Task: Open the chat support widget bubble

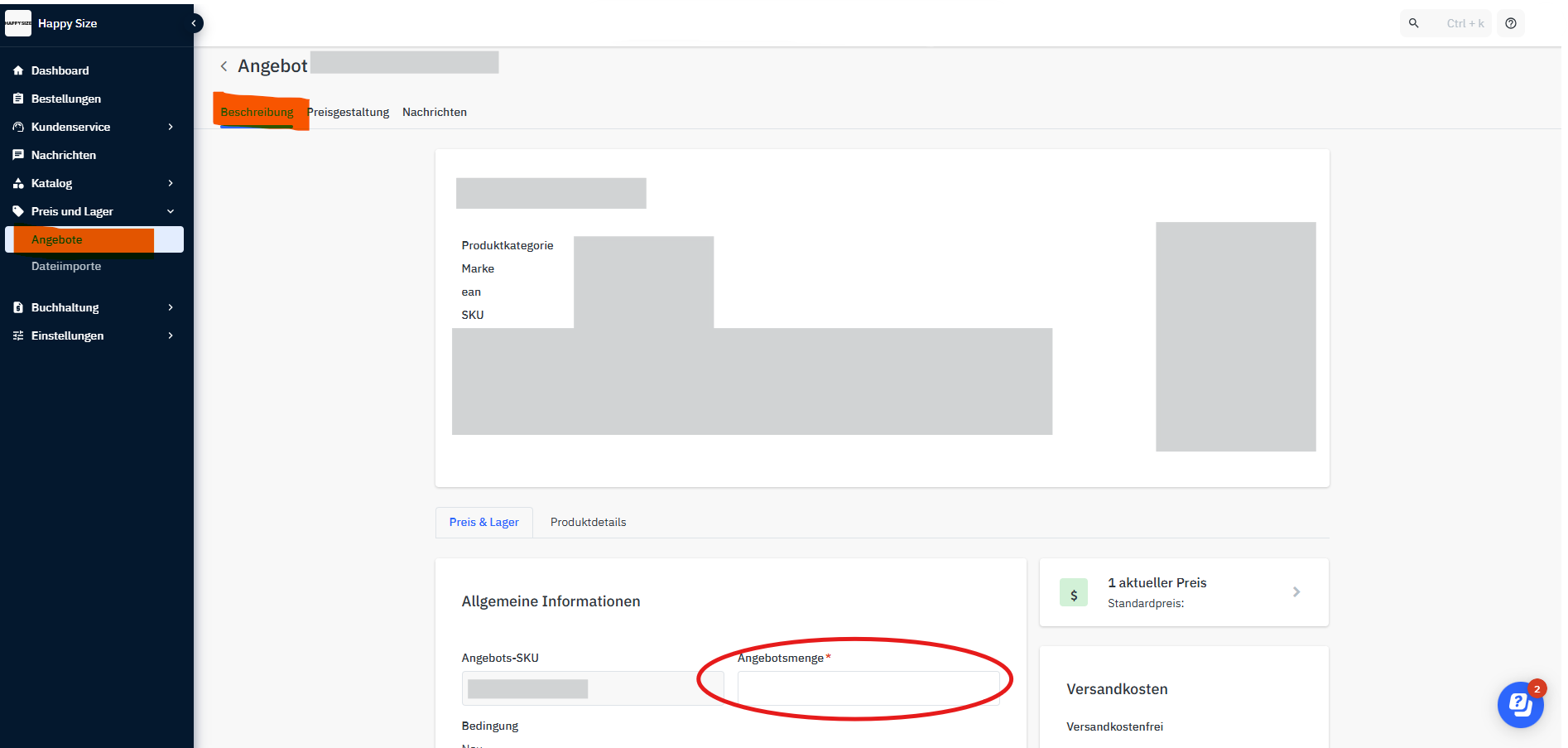Action: [x=1520, y=705]
